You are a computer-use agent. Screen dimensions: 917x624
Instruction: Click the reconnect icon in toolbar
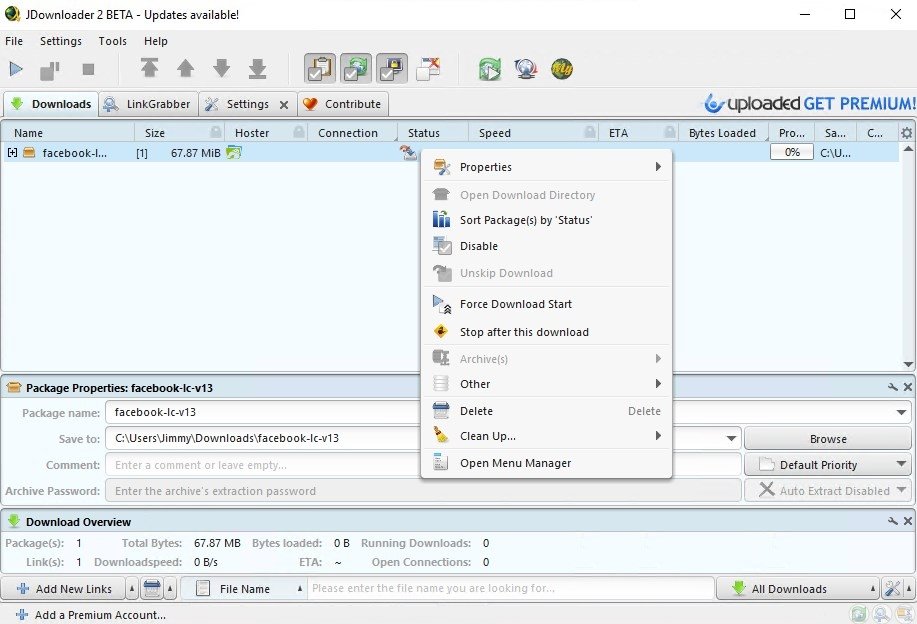click(x=490, y=69)
